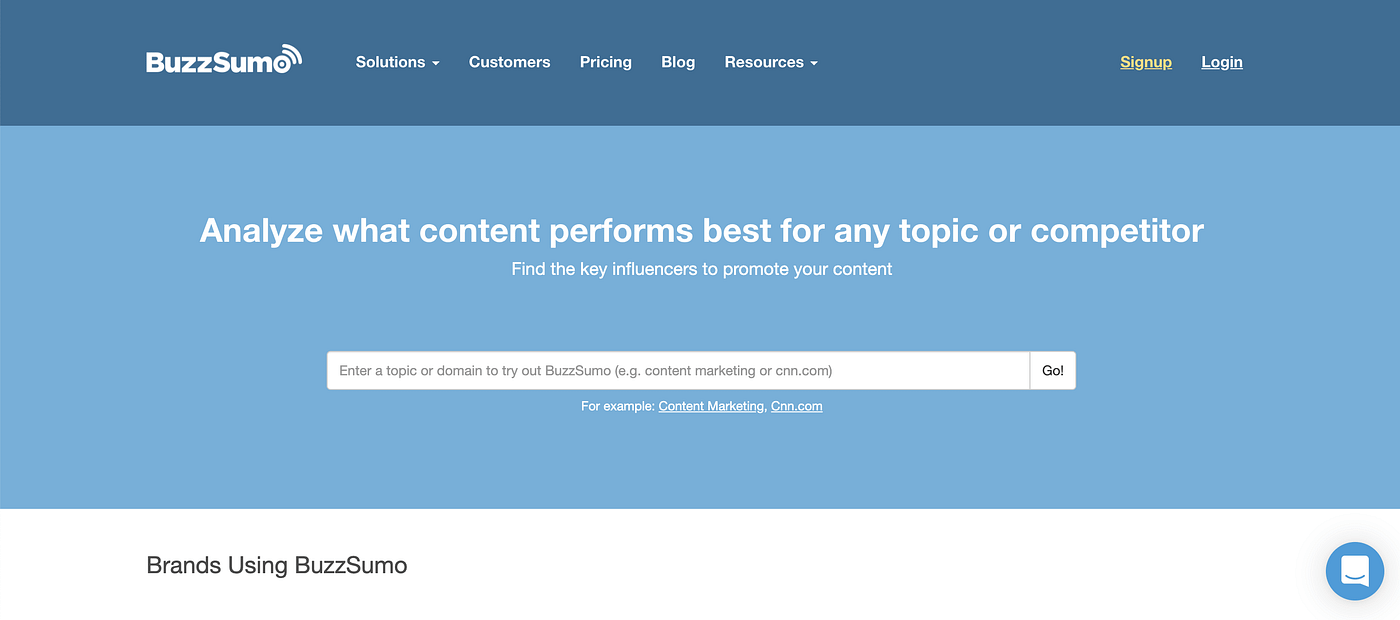Click the Login link
1400x620 pixels.
coord(1222,62)
